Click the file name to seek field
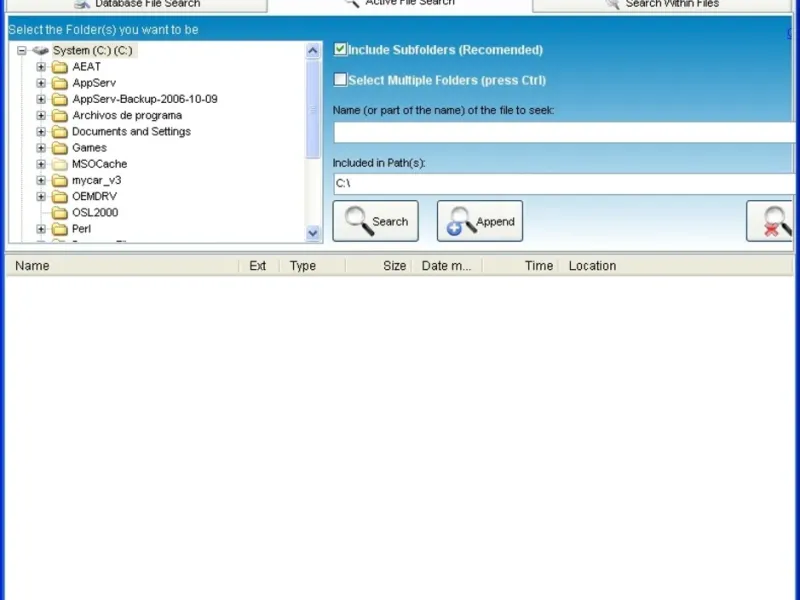800x600 pixels. tap(564, 133)
